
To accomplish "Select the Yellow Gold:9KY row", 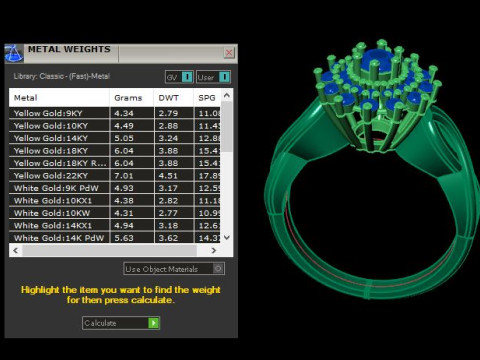I will pyautogui.click(x=115, y=113).
